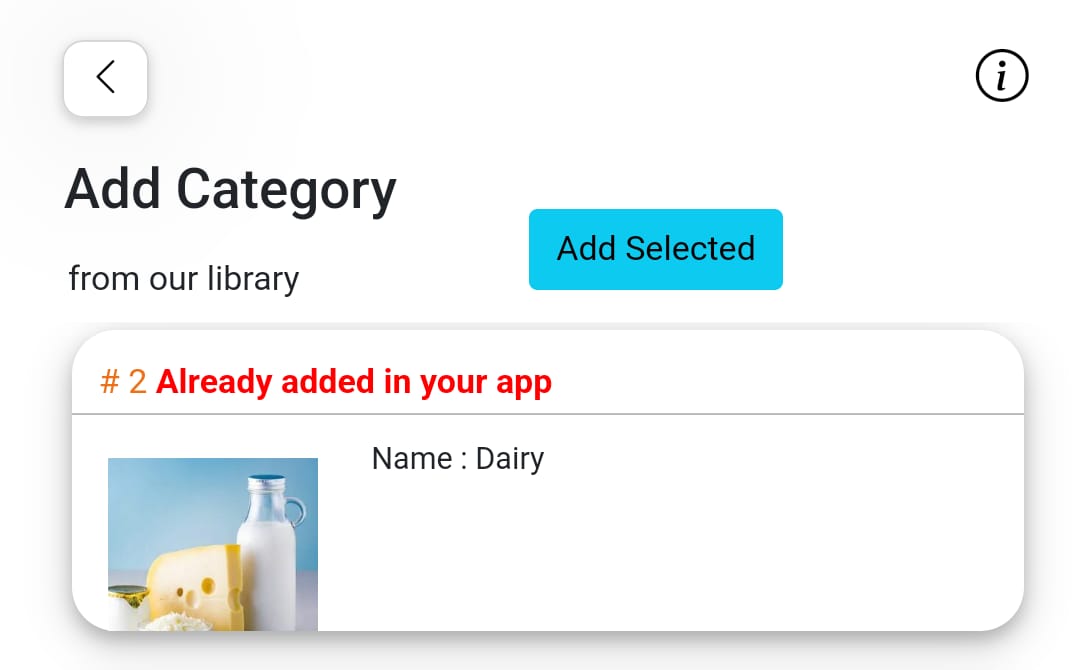The image size is (1080, 670).
Task: Click the word 'Dairy' in the name field
Action: [x=510, y=459]
